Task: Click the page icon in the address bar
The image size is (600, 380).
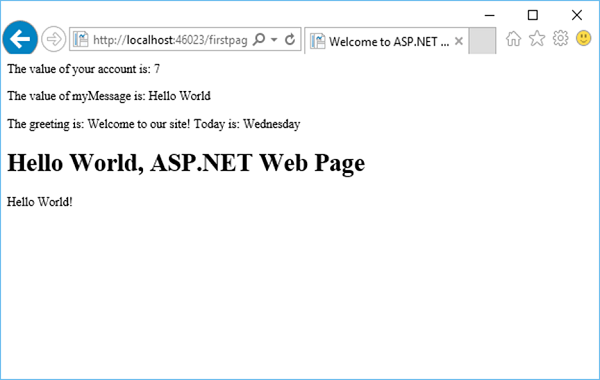Action: (81, 39)
